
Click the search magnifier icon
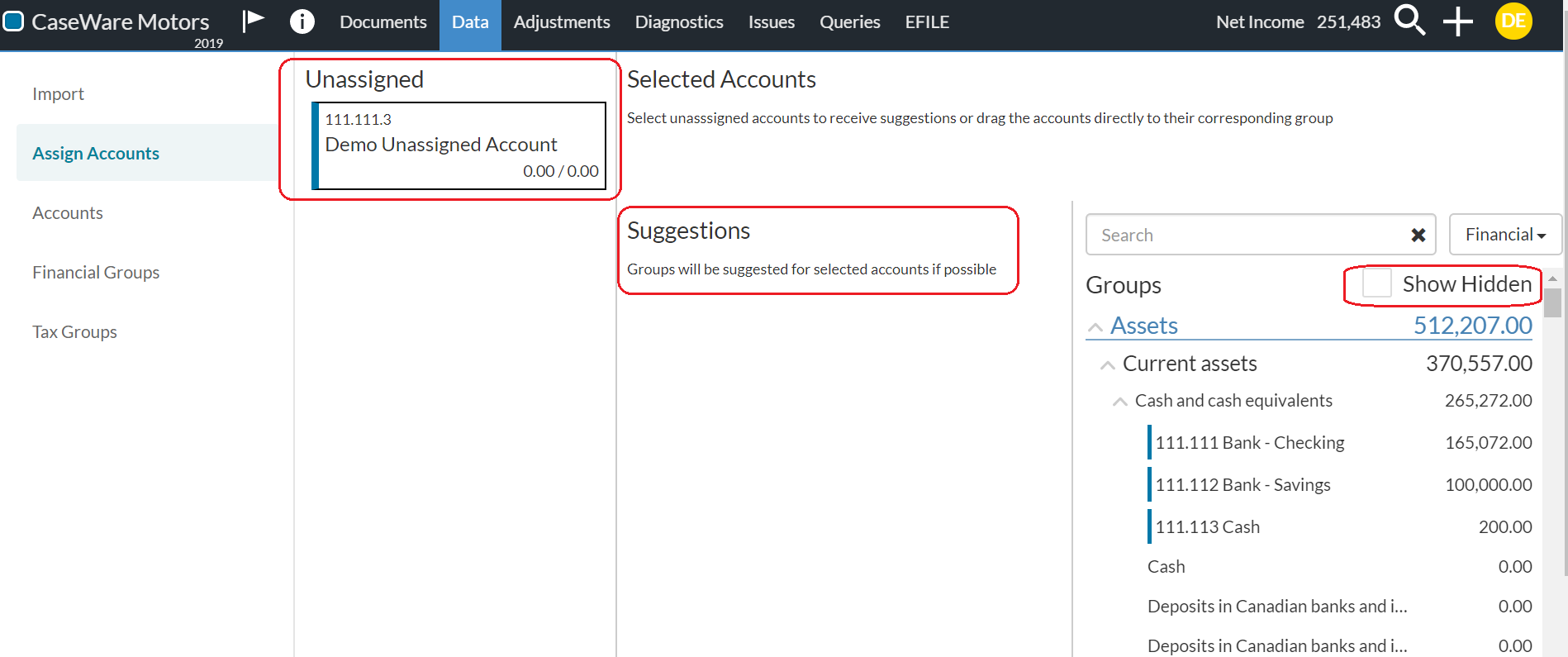[1409, 20]
